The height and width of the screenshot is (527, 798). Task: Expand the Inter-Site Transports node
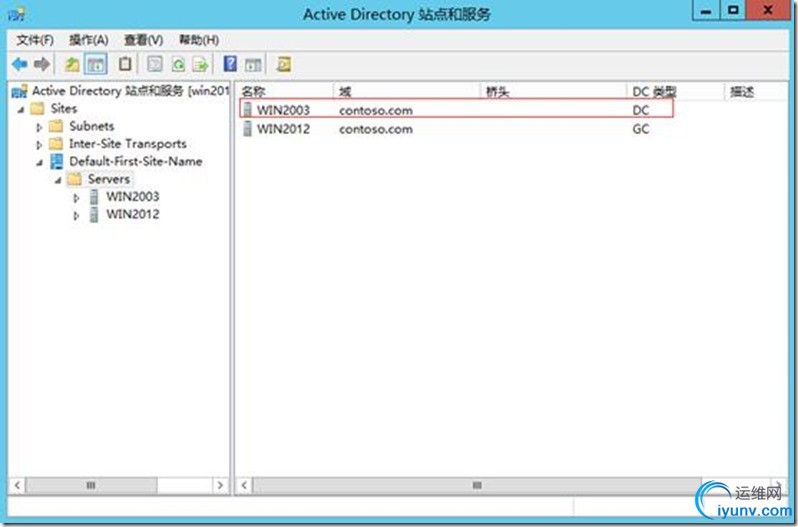39,145
